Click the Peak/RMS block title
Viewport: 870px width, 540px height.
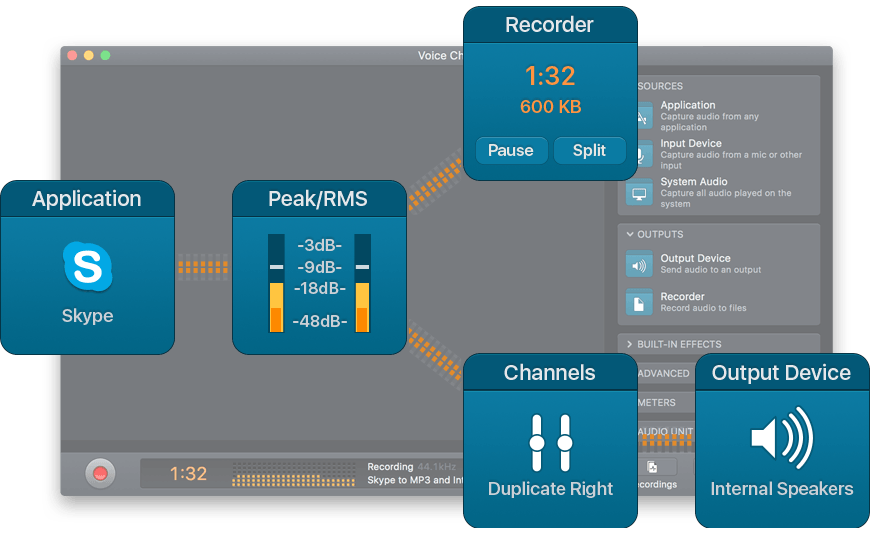(x=318, y=199)
